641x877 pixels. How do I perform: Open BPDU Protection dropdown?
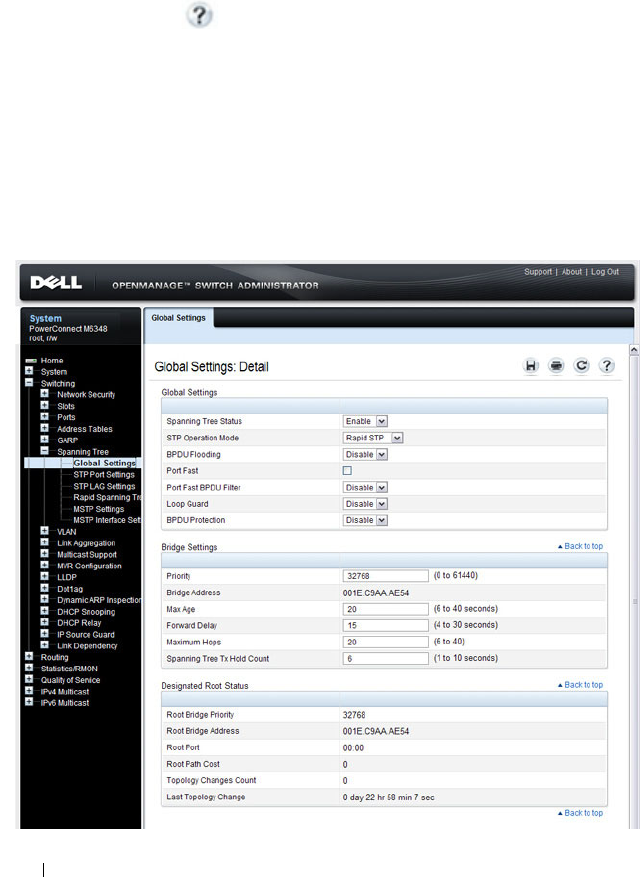click(365, 520)
